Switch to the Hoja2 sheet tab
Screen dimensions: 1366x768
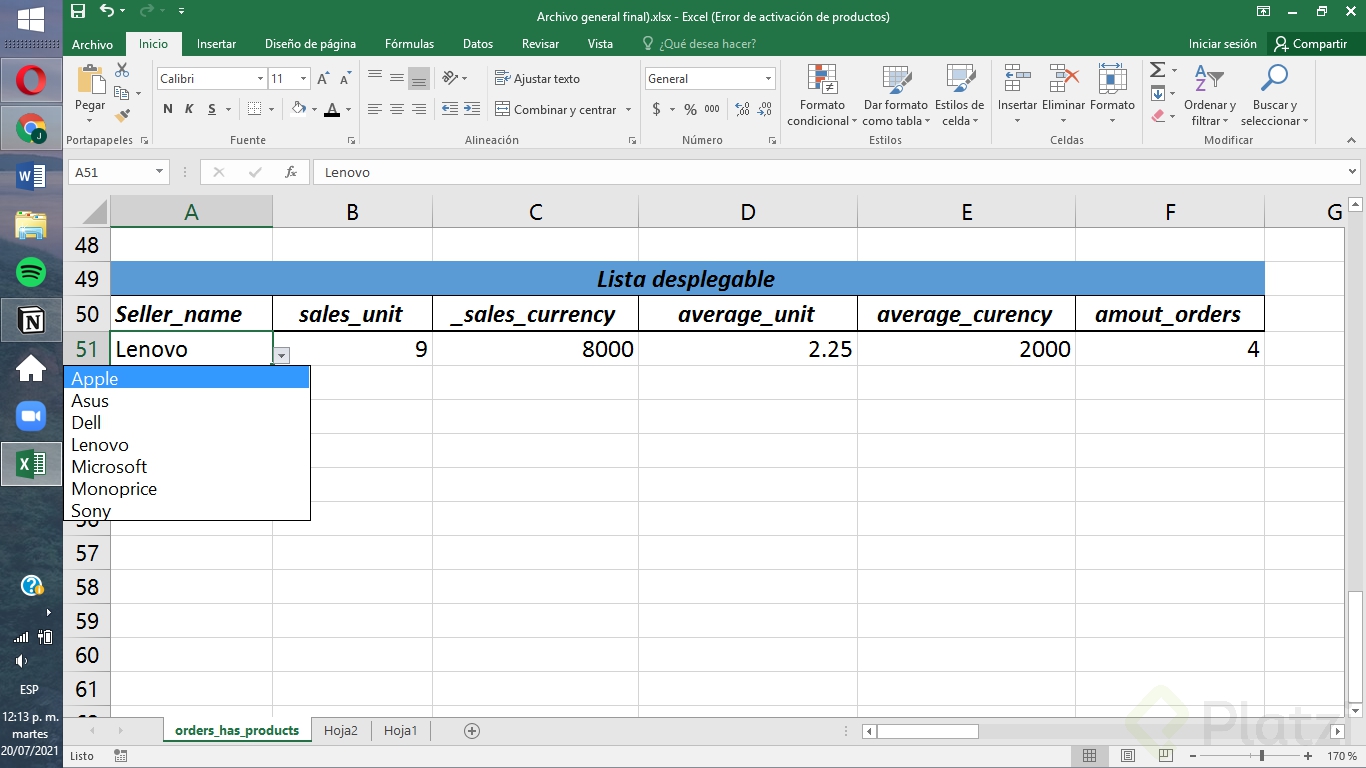pos(341,731)
